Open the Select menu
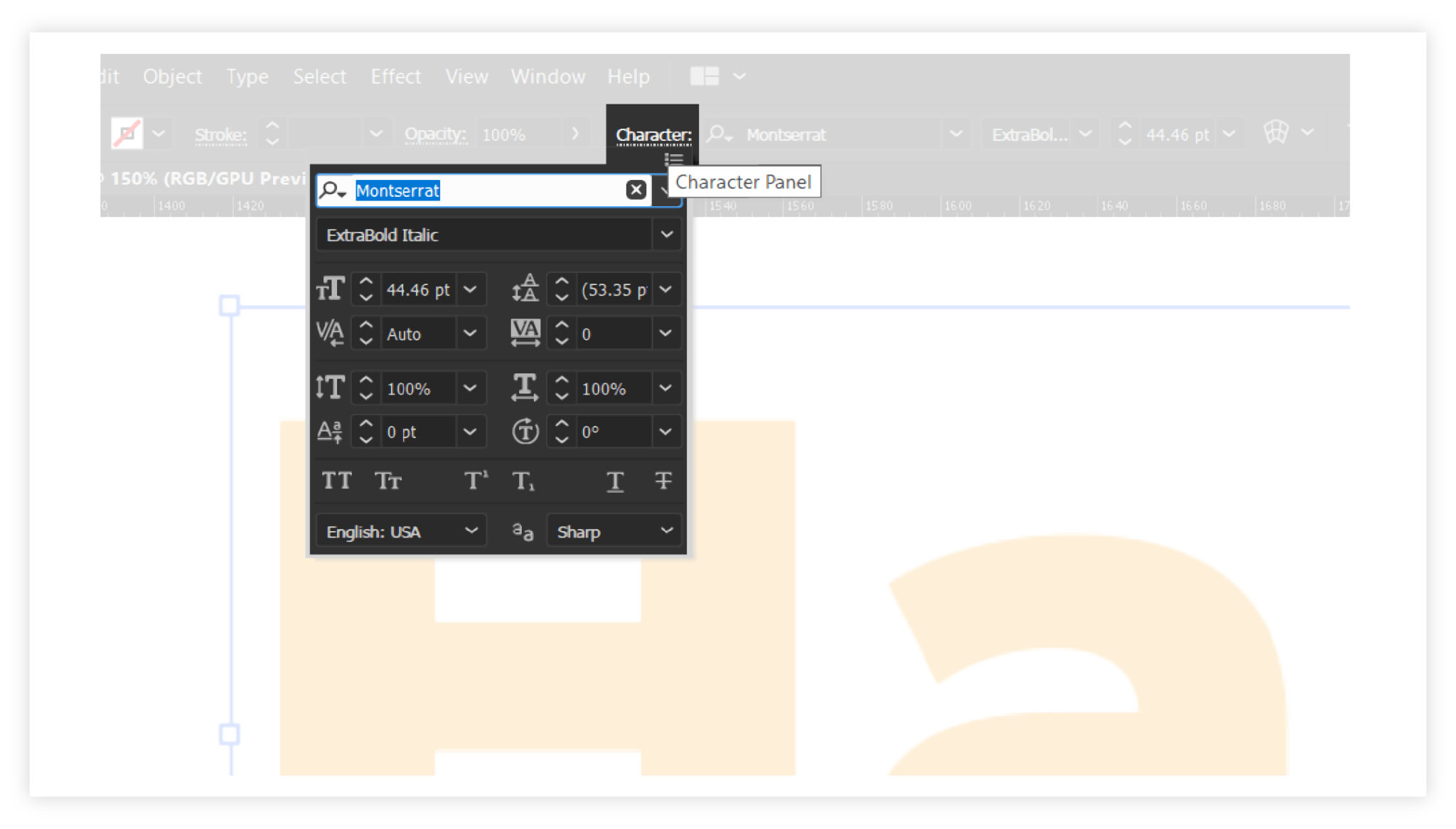 [x=319, y=76]
